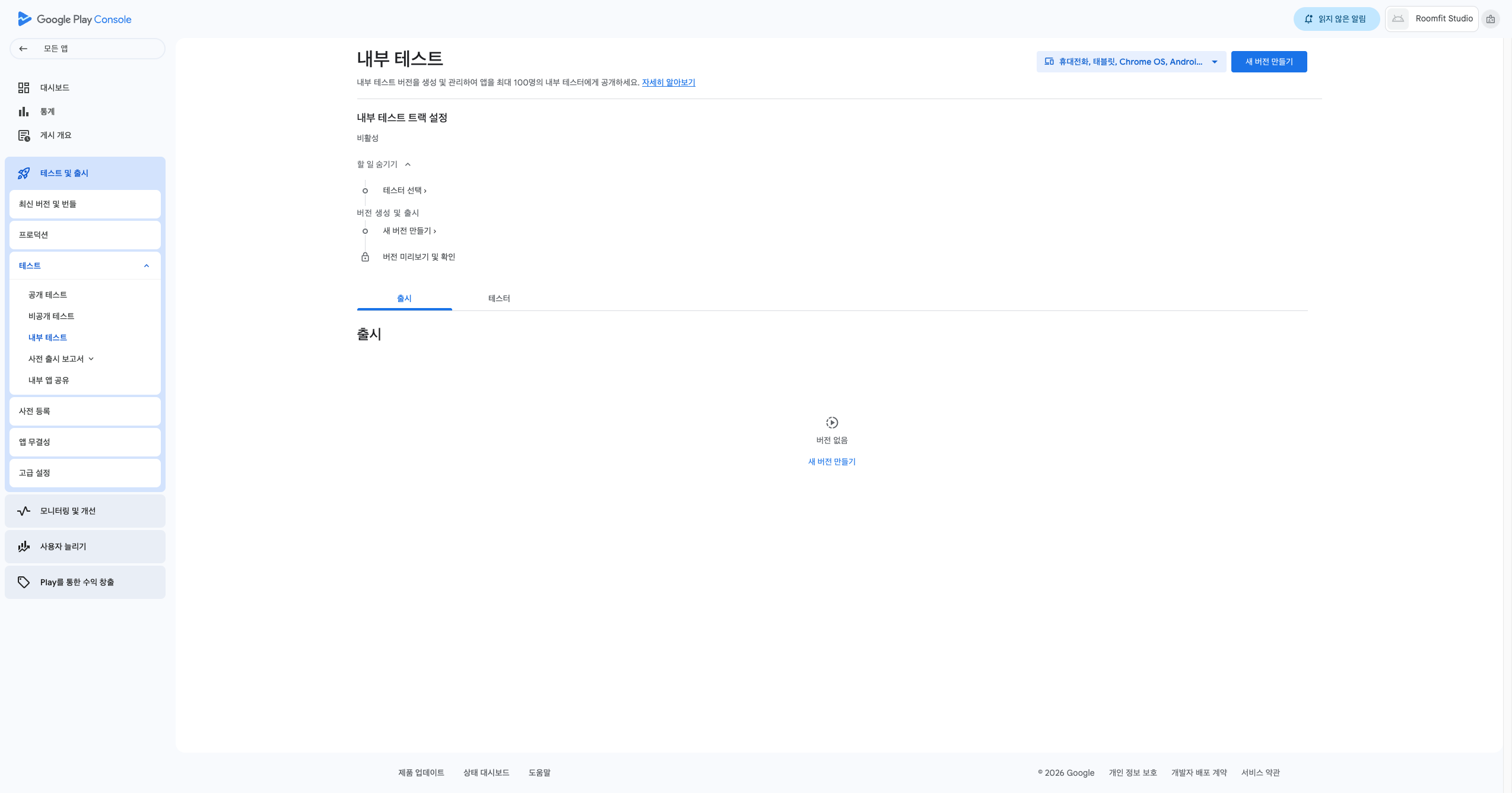Click the Google Play Console logo
This screenshot has height=793, width=1512.
(x=74, y=19)
